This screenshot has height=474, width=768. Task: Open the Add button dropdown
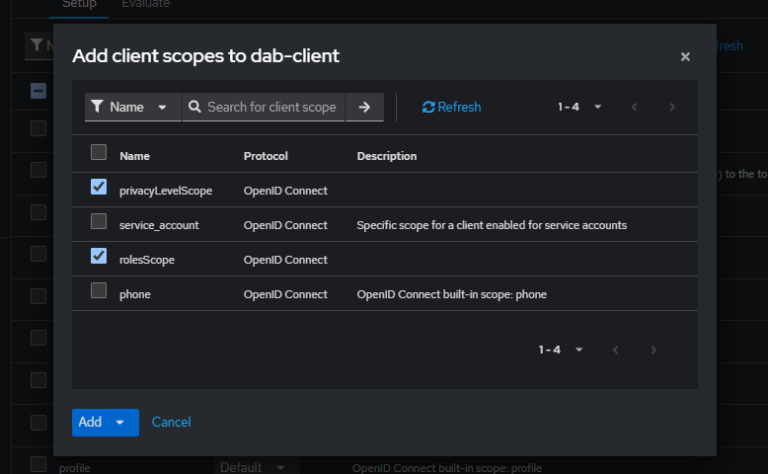coord(121,422)
